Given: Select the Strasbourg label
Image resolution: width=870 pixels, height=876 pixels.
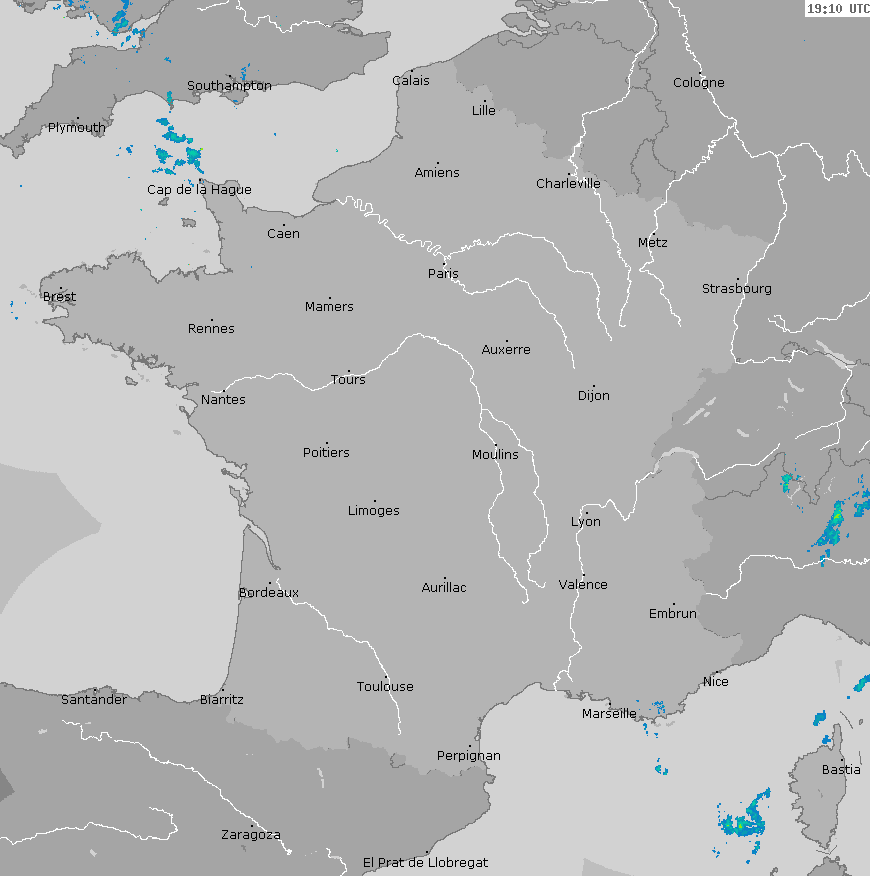Looking at the screenshot, I should point(736,289).
